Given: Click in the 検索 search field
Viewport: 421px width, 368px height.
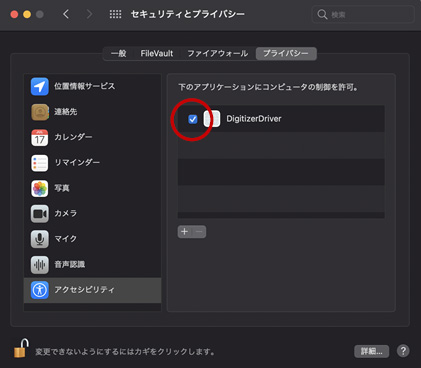Looking at the screenshot, I should [363, 14].
